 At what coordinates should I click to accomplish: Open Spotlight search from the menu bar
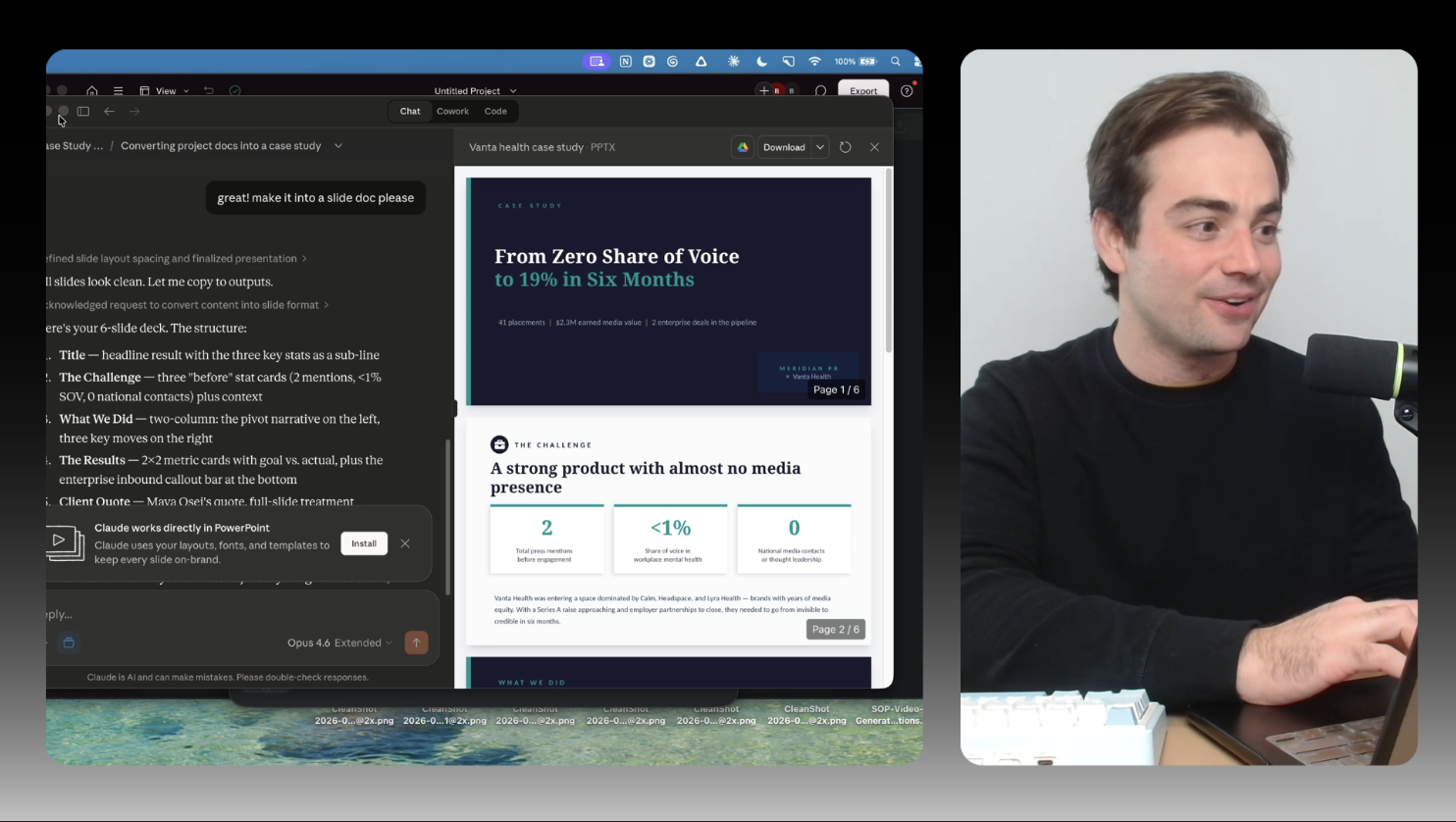(x=896, y=61)
